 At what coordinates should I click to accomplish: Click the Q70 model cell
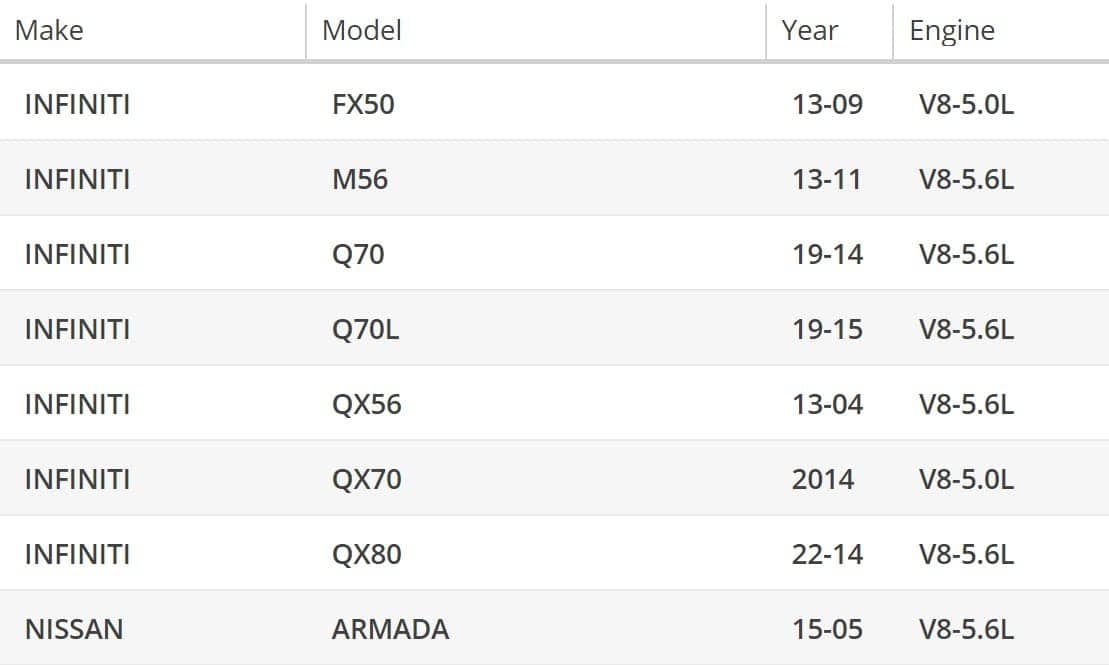(358, 254)
